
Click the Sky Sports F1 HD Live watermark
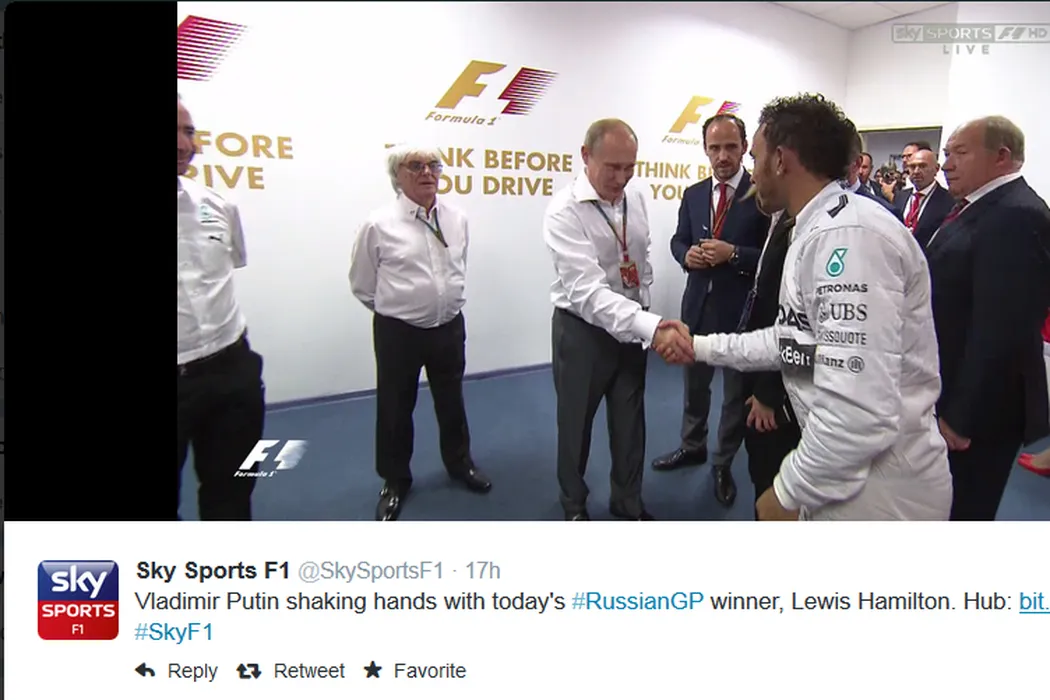click(x=969, y=40)
